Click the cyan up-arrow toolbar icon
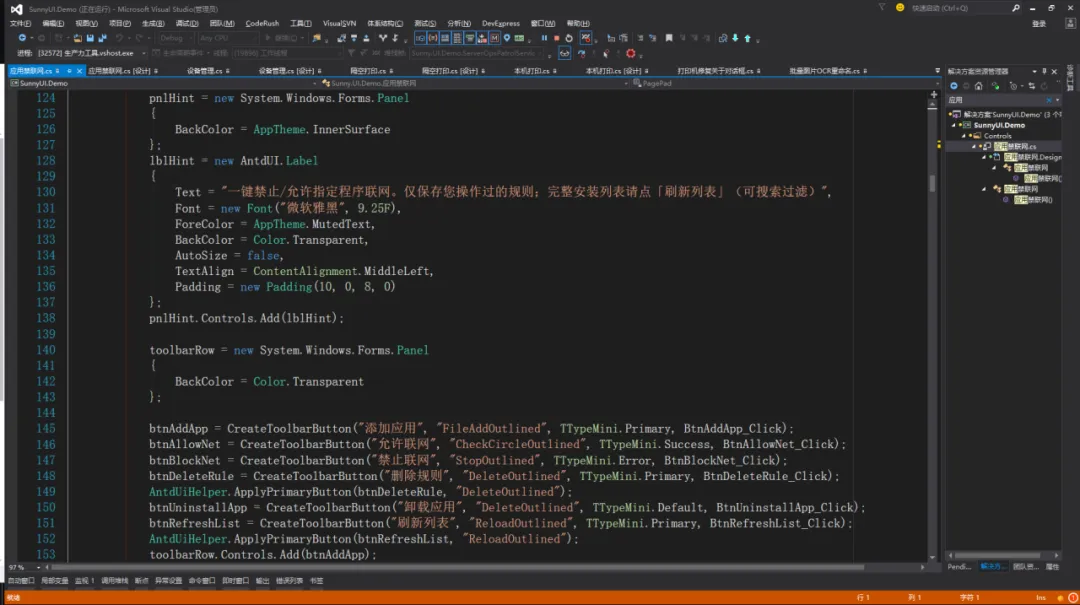Viewport: 1080px width, 605px height. point(747,39)
